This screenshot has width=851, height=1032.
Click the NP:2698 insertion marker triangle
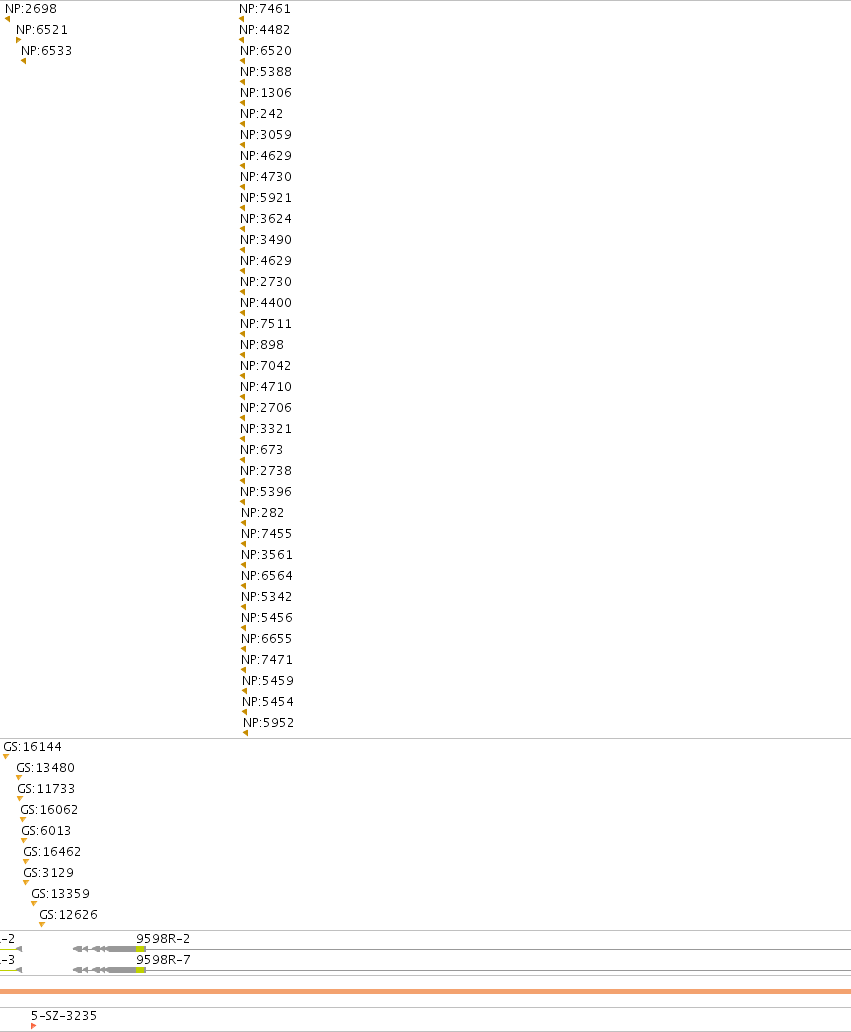coord(7,19)
